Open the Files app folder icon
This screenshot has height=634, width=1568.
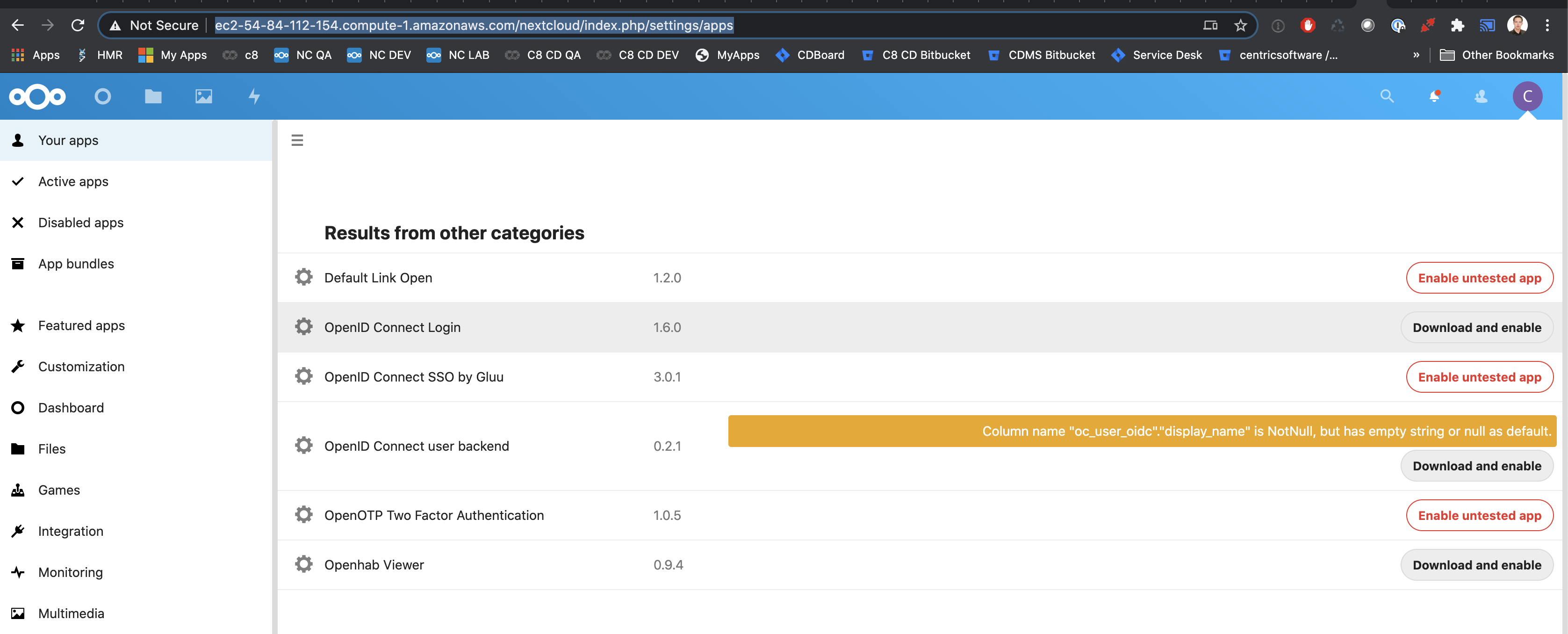(153, 96)
